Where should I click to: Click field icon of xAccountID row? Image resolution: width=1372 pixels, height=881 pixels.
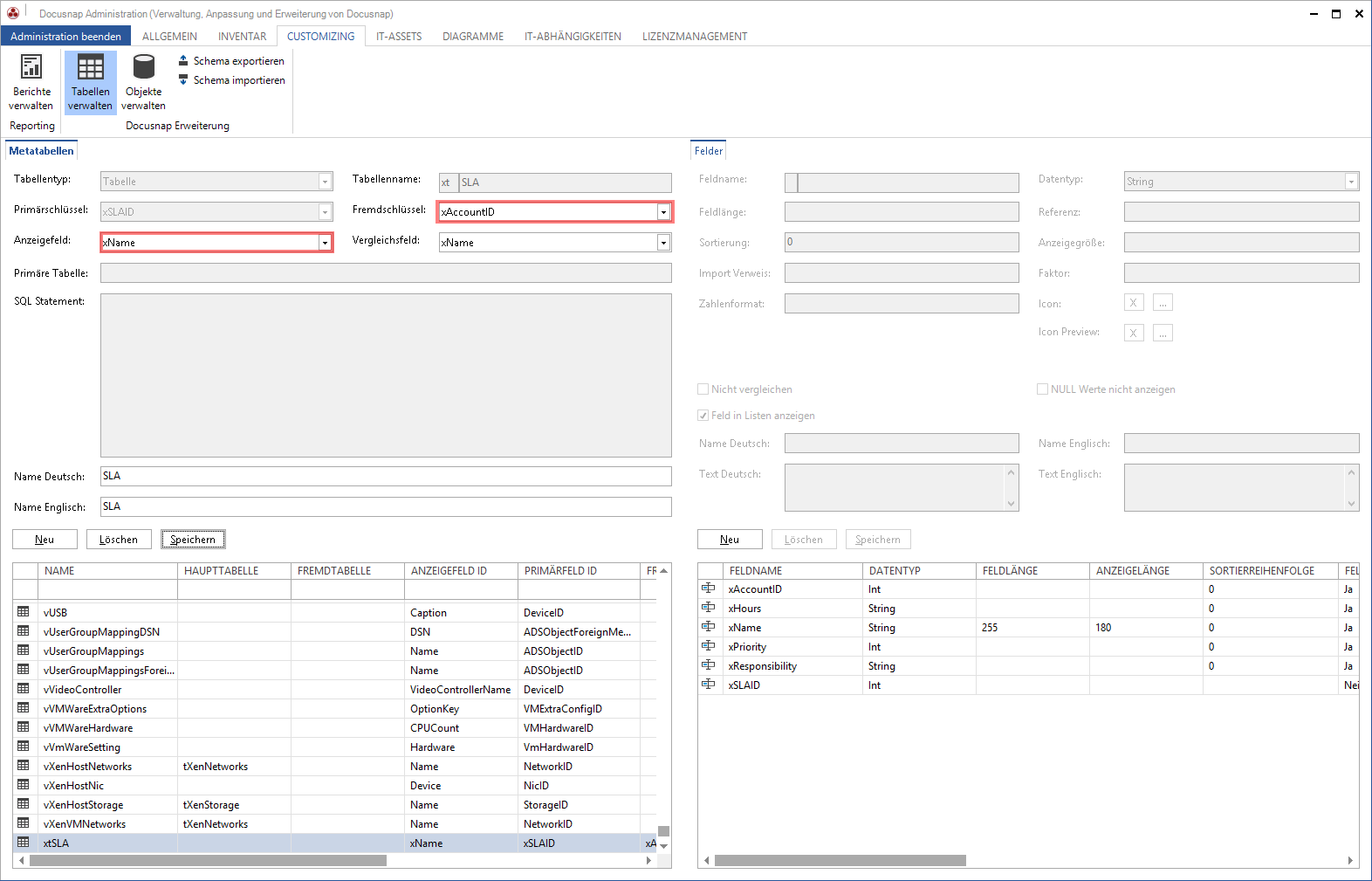tap(709, 588)
